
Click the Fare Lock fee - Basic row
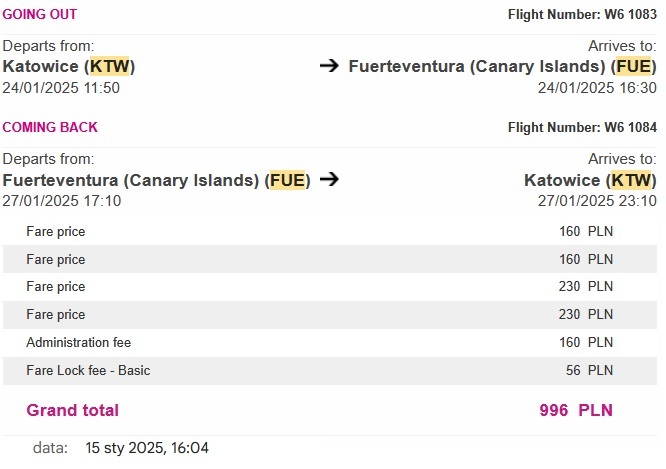(330, 370)
